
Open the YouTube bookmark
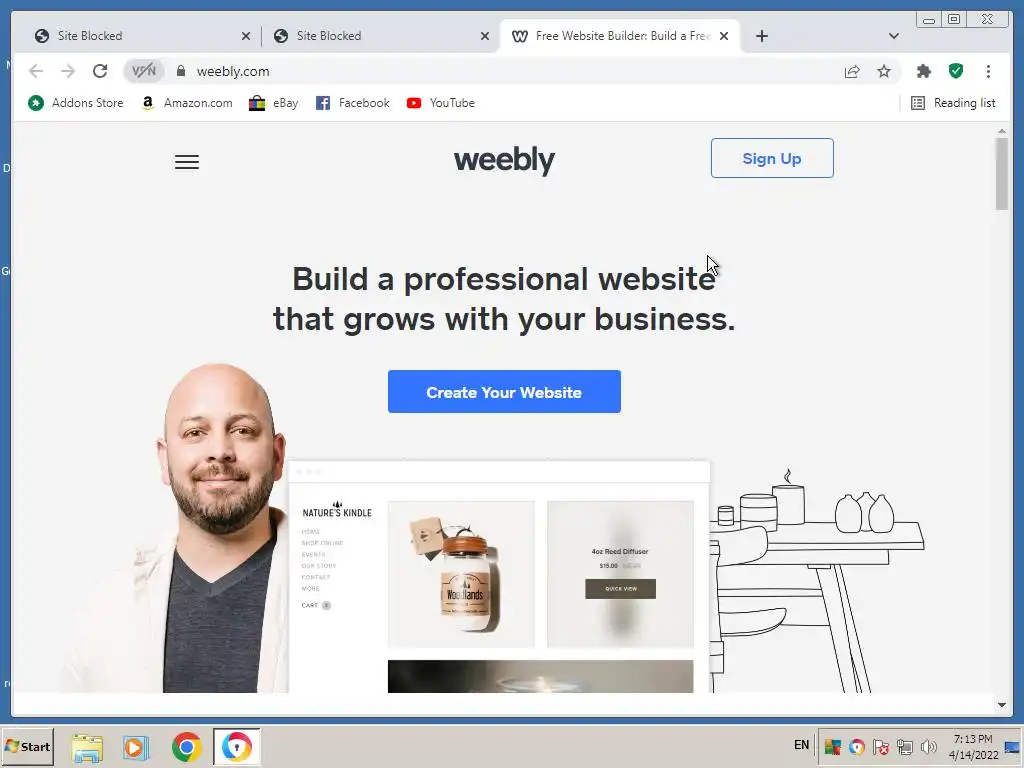tap(441, 103)
